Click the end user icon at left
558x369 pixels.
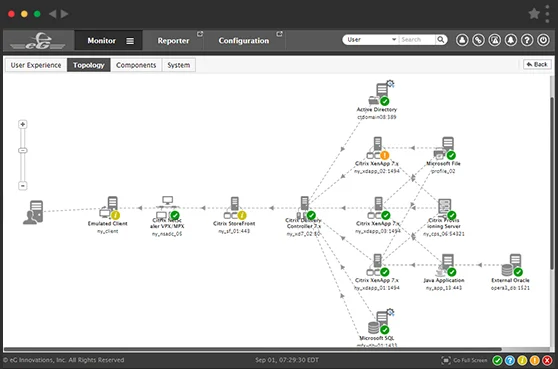pos(33,212)
